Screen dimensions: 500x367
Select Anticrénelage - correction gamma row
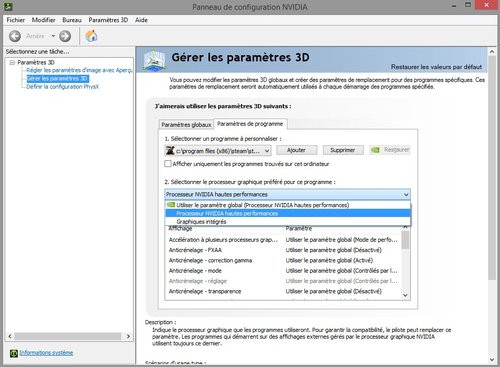click(x=283, y=260)
